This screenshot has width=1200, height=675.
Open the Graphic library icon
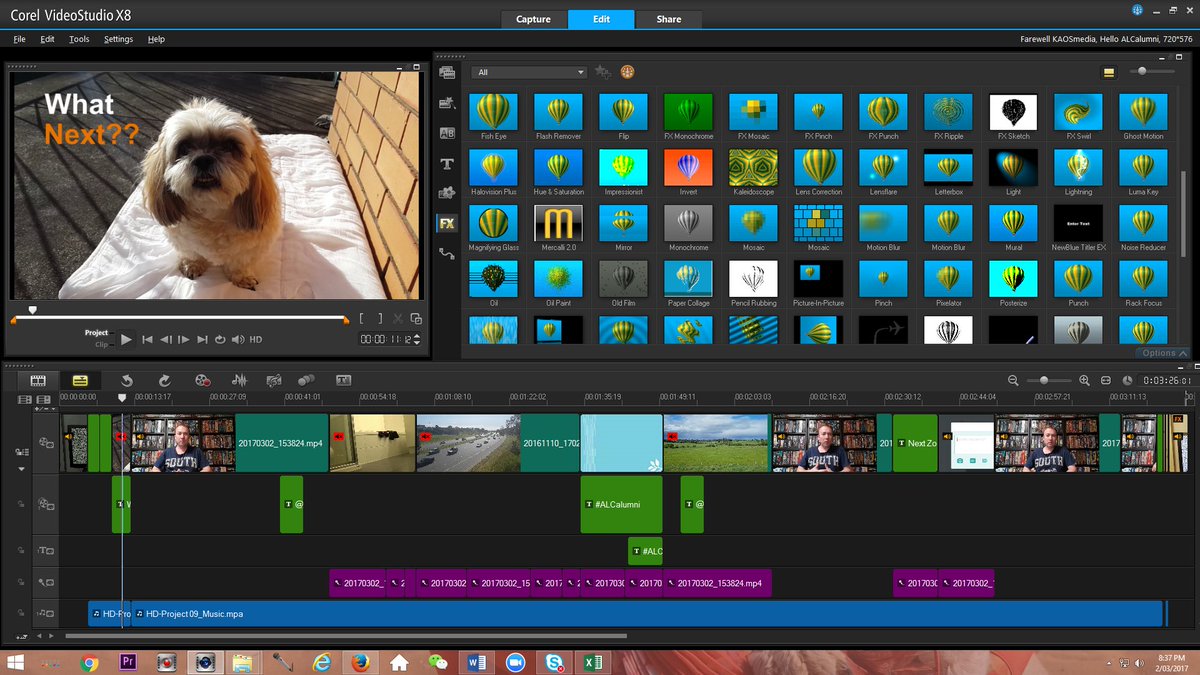[x=447, y=193]
